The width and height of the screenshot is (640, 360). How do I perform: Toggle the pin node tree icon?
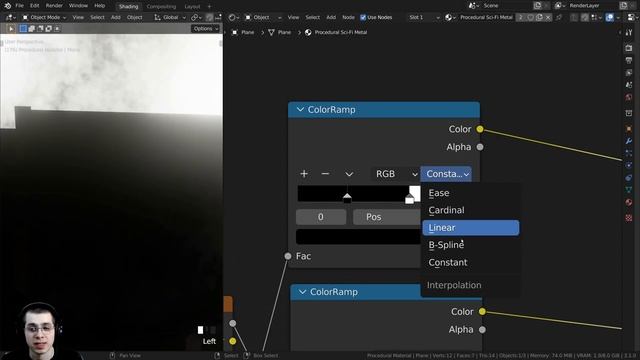[559, 17]
